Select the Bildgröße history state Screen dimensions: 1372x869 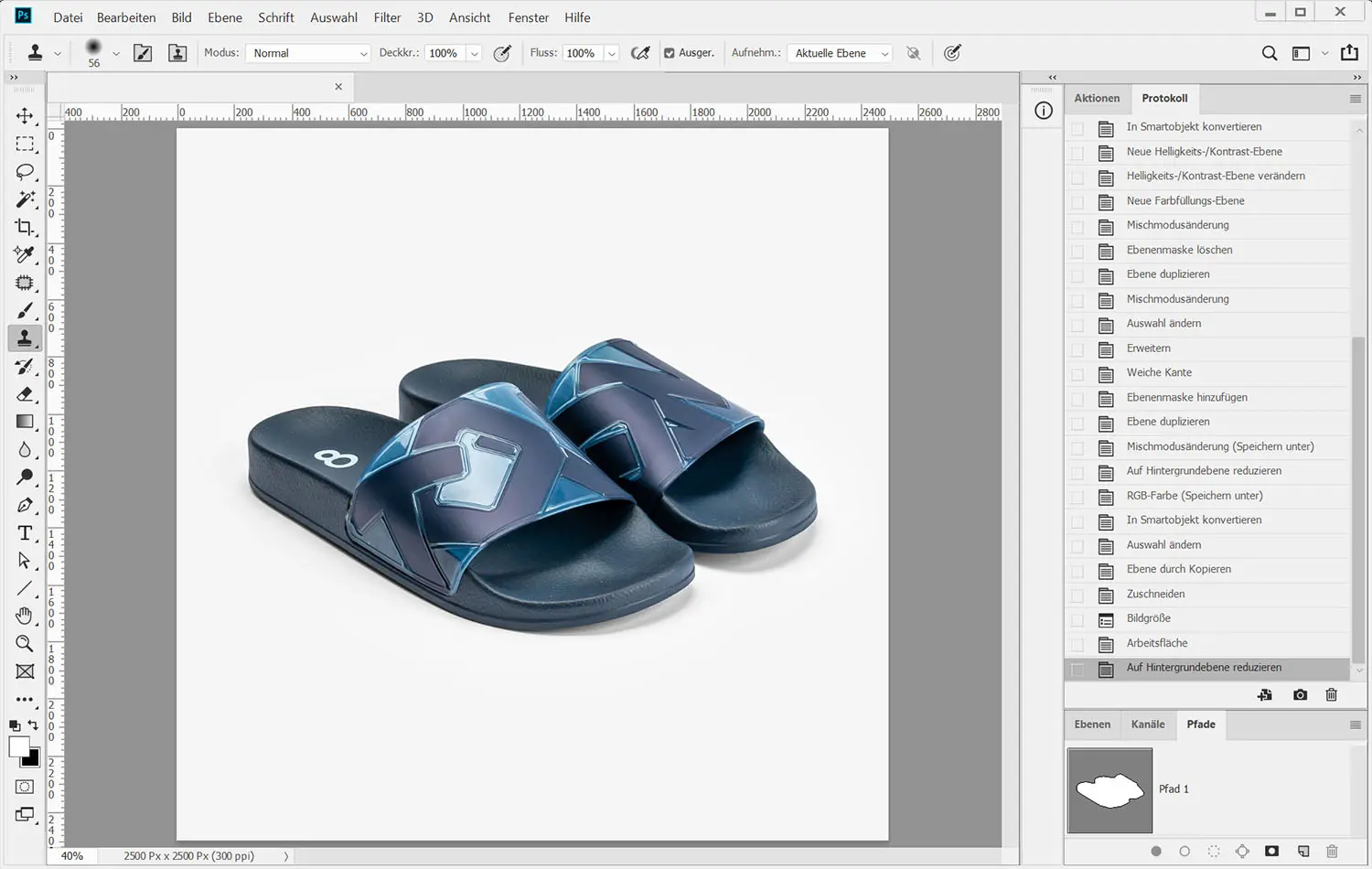click(x=1149, y=618)
